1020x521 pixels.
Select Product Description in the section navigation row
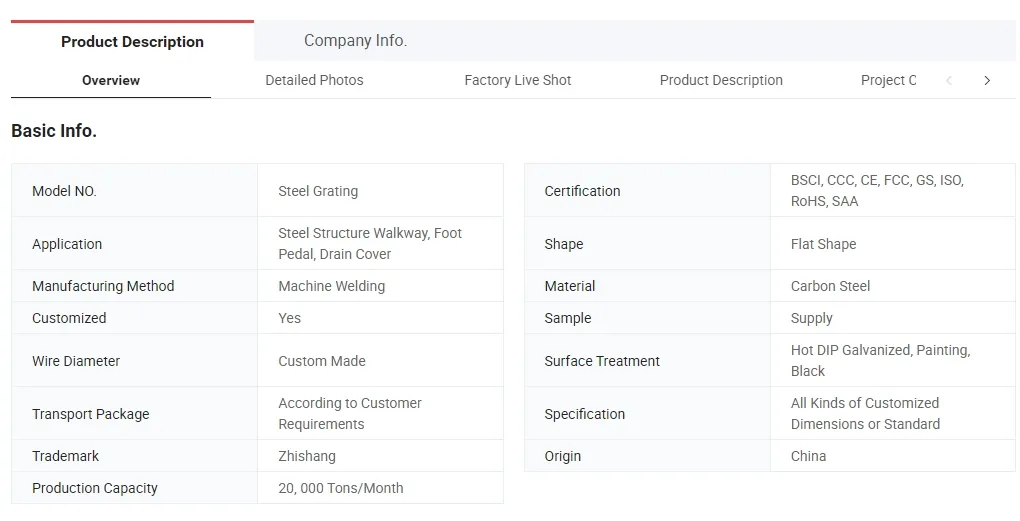[721, 80]
